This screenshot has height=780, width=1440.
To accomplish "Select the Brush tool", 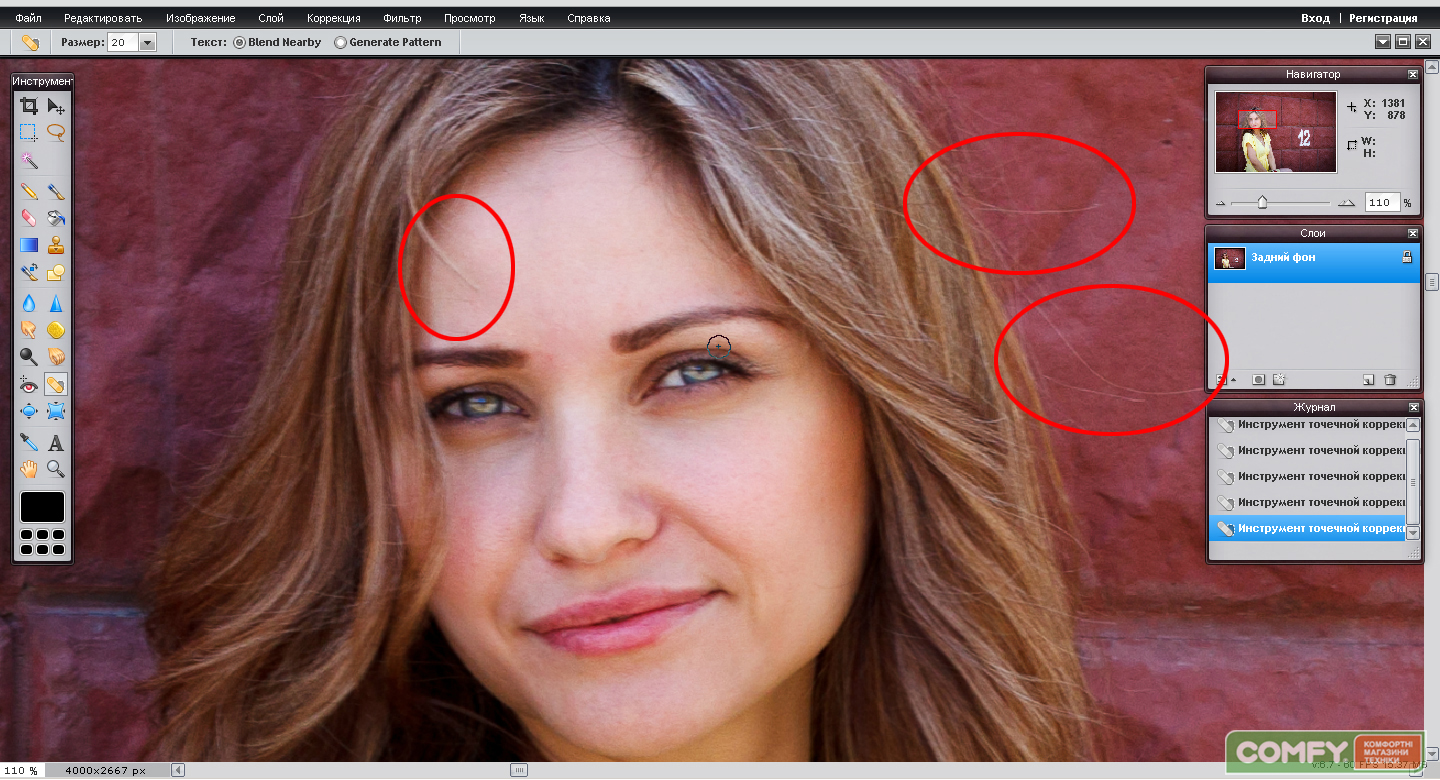I will point(56,190).
